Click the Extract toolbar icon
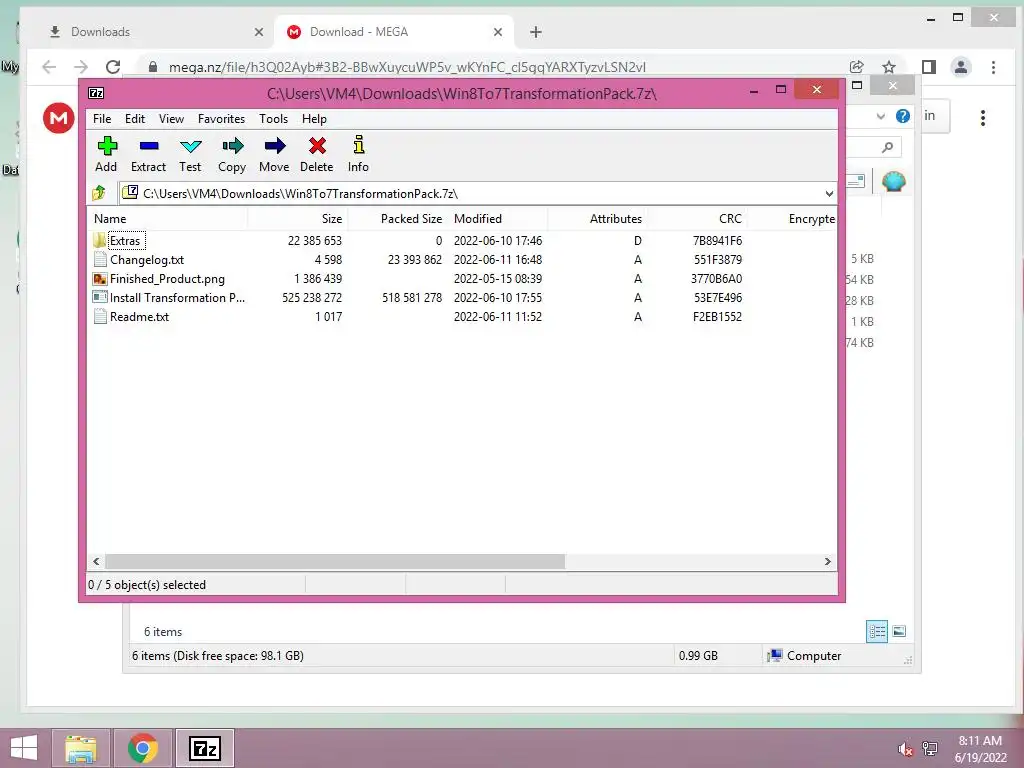Screen dimensions: 1024x768 [x=148, y=154]
